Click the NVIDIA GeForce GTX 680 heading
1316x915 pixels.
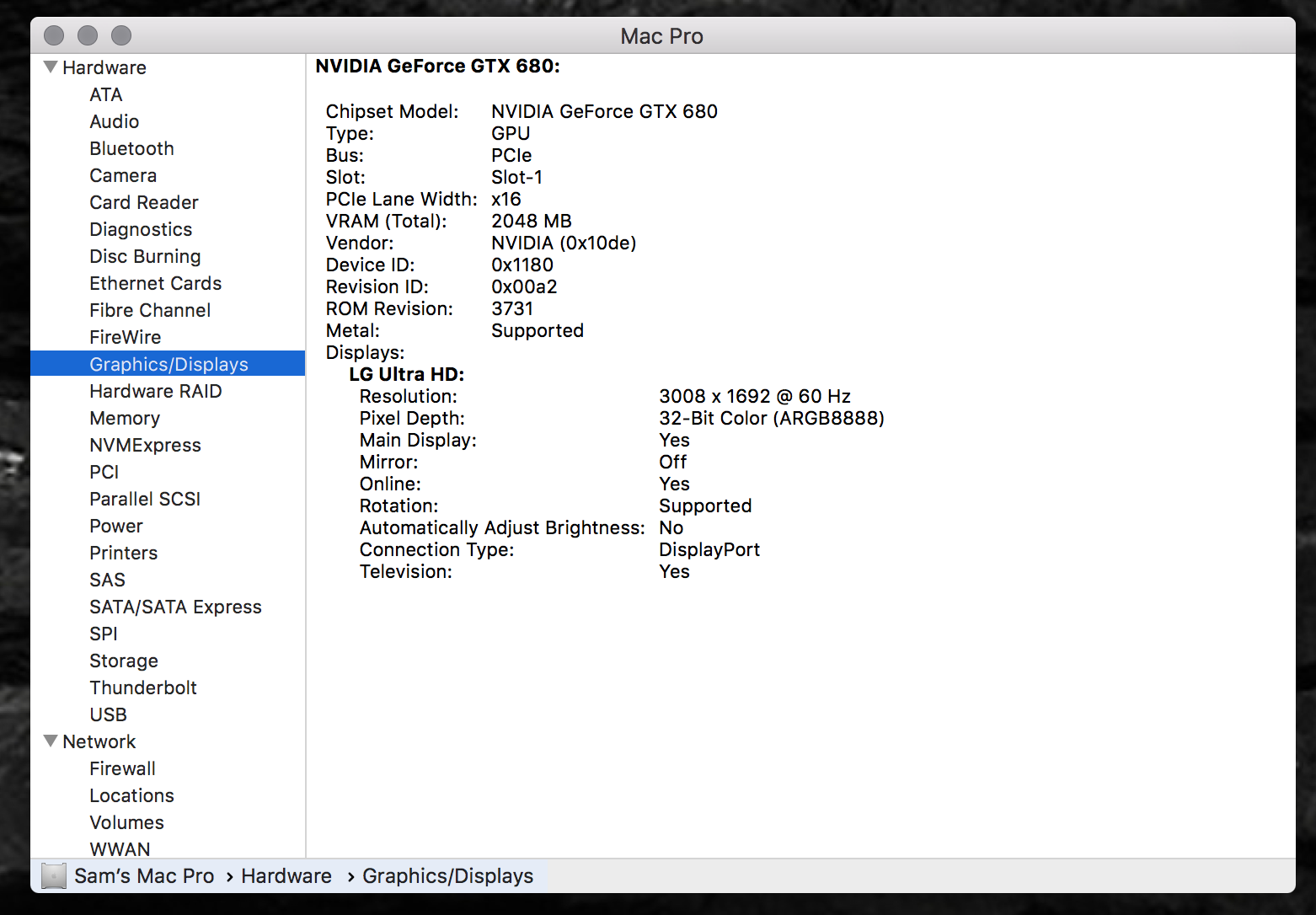438,66
